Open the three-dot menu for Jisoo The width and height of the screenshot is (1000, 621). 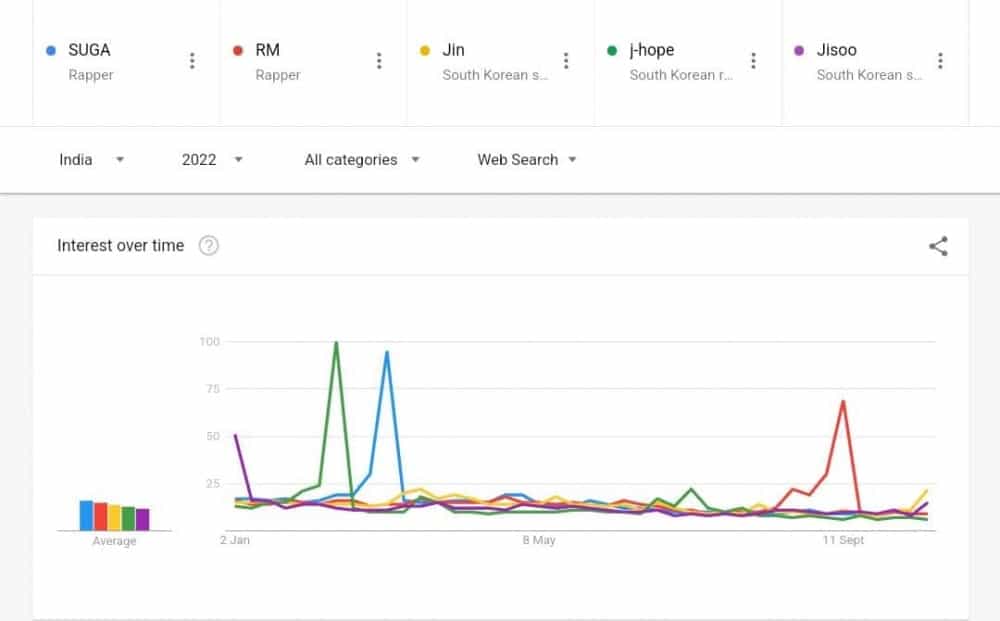tap(940, 61)
